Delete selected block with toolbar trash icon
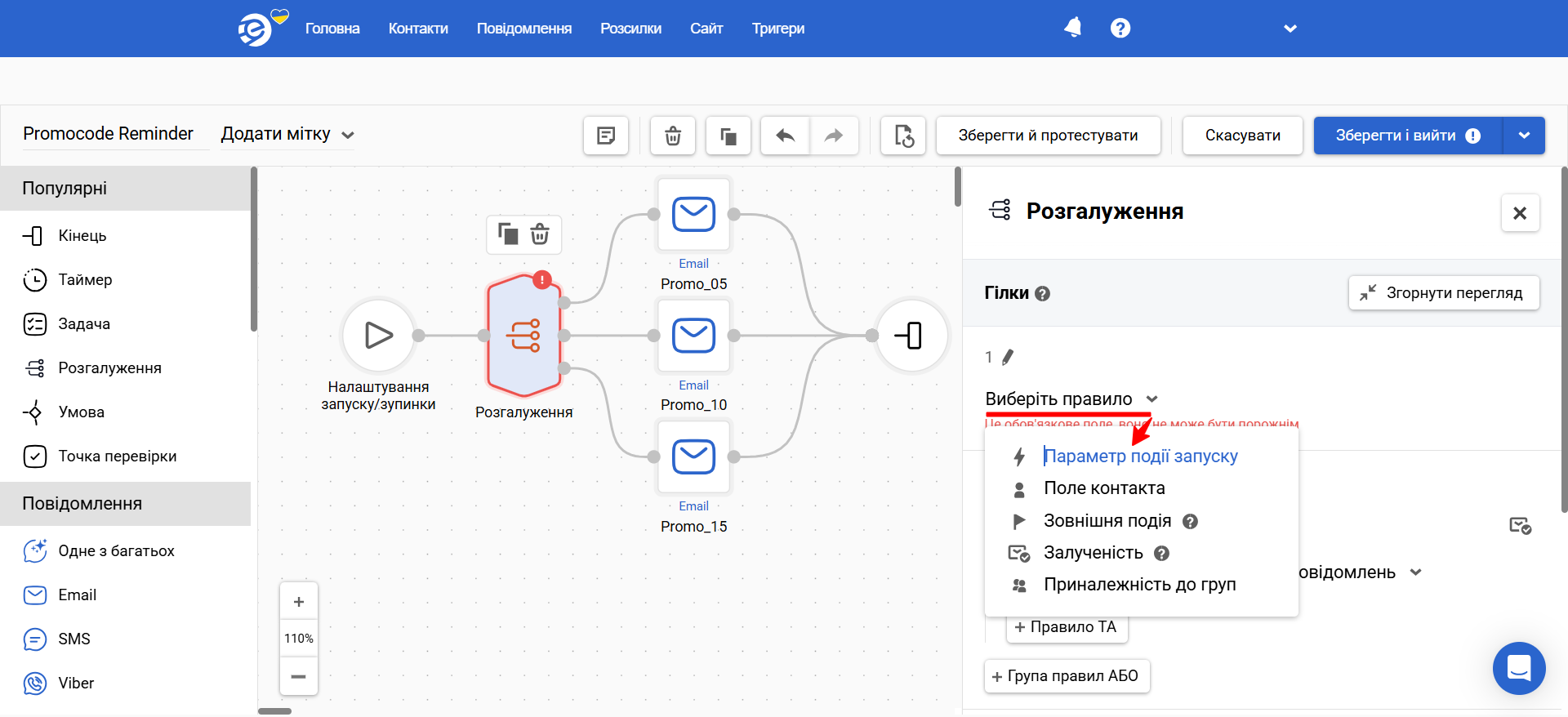 673,136
